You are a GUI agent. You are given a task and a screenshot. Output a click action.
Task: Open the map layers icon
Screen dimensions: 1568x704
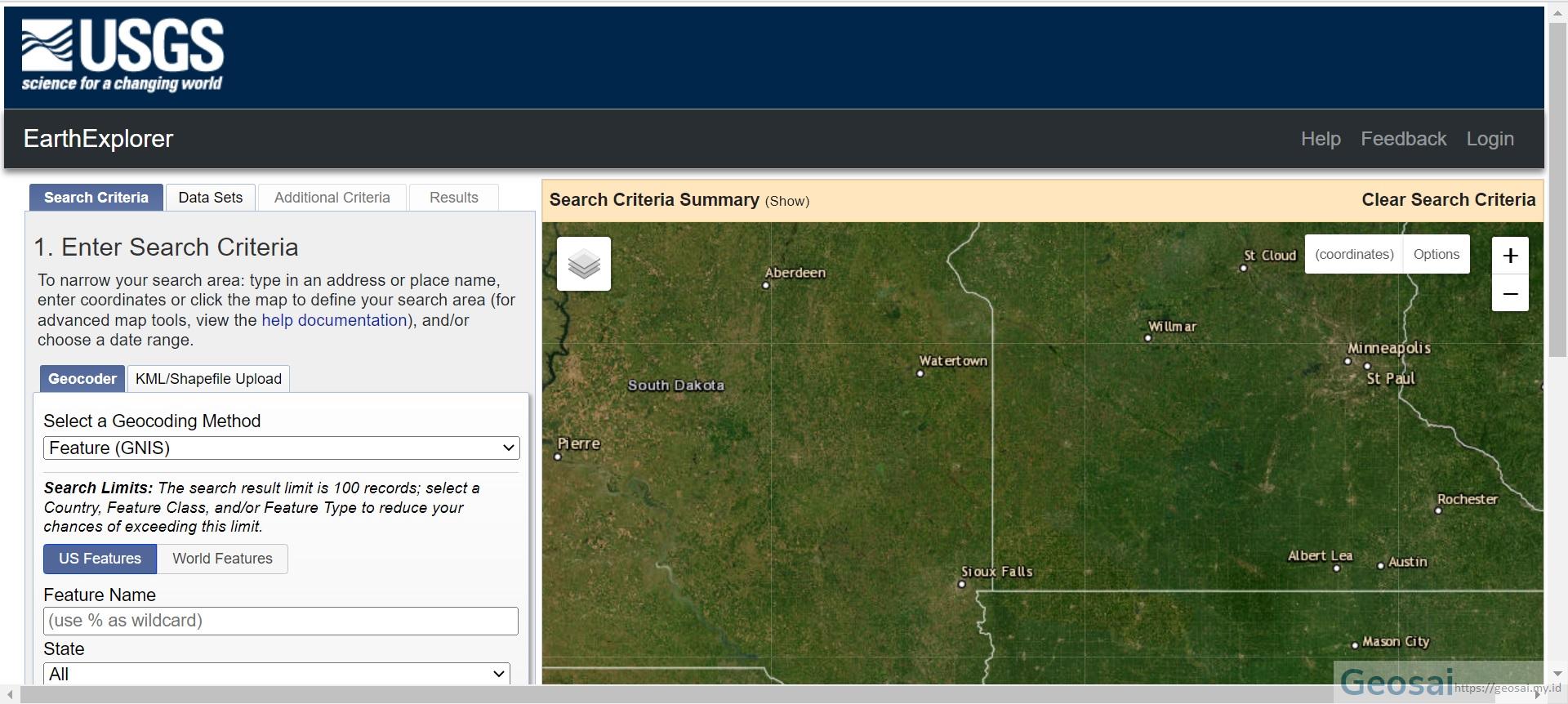point(583,264)
